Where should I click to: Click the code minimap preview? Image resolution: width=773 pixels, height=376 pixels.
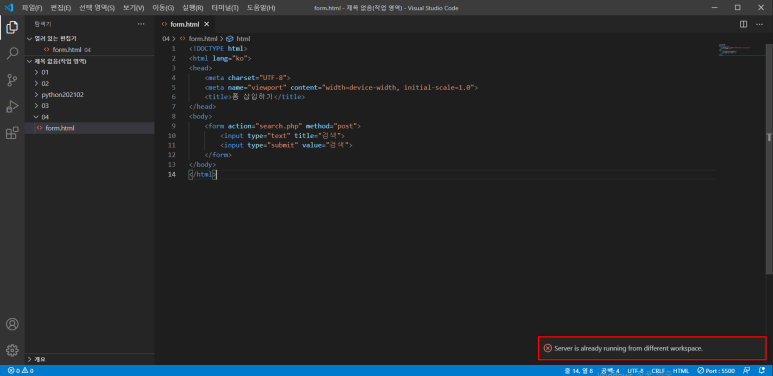735,50
